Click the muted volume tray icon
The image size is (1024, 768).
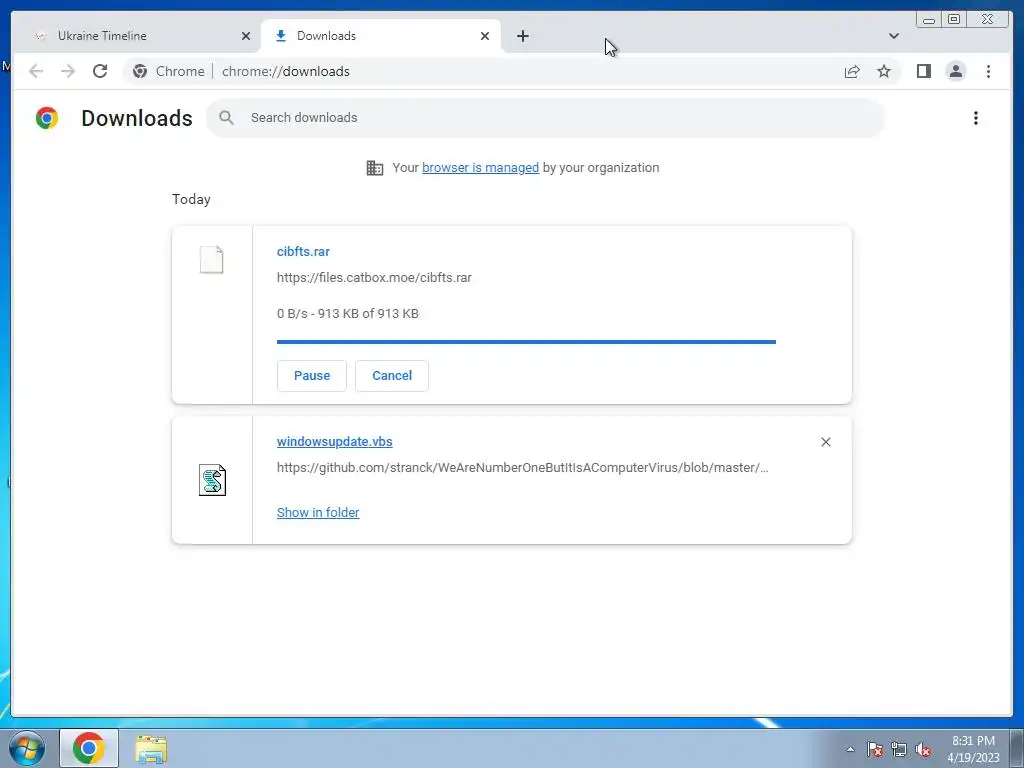pos(922,749)
